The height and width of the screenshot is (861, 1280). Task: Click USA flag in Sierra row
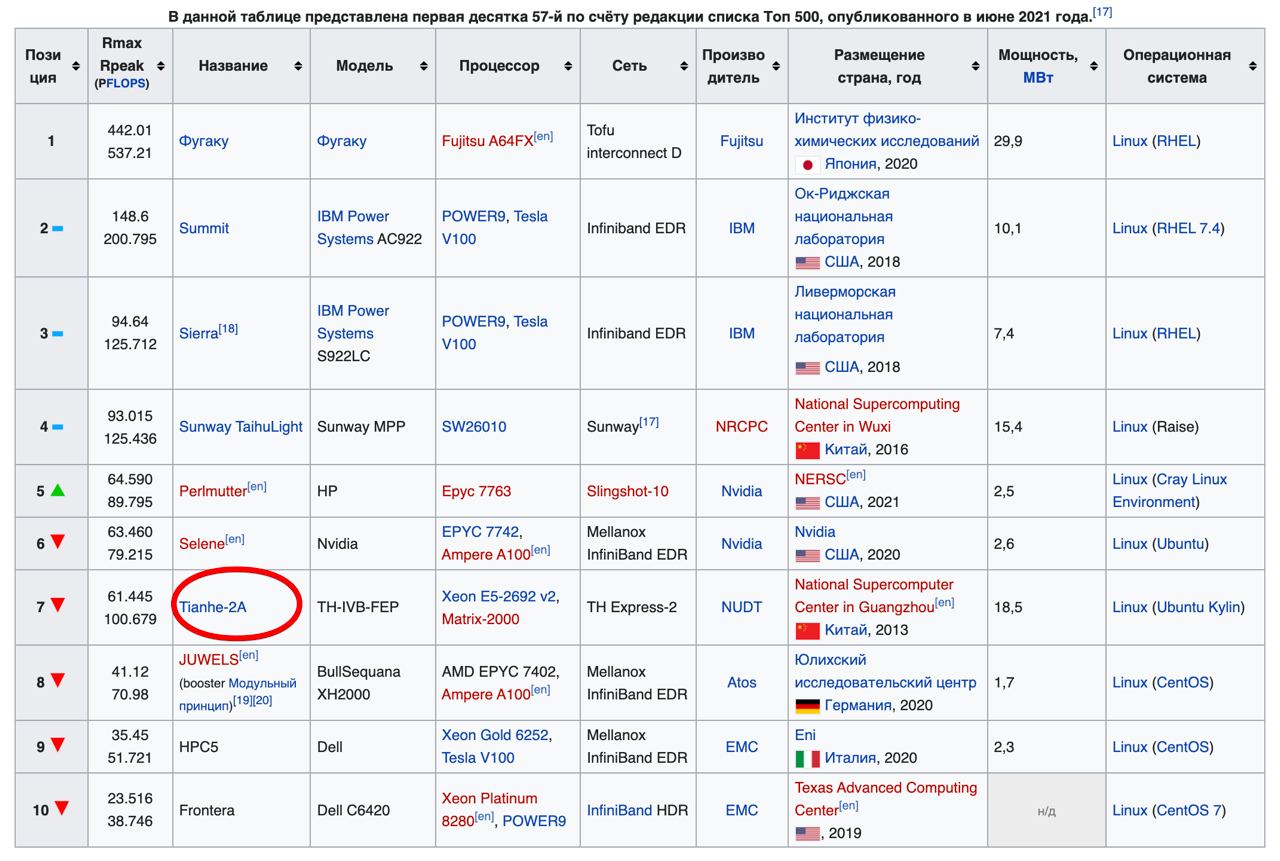pyautogui.click(x=807, y=367)
